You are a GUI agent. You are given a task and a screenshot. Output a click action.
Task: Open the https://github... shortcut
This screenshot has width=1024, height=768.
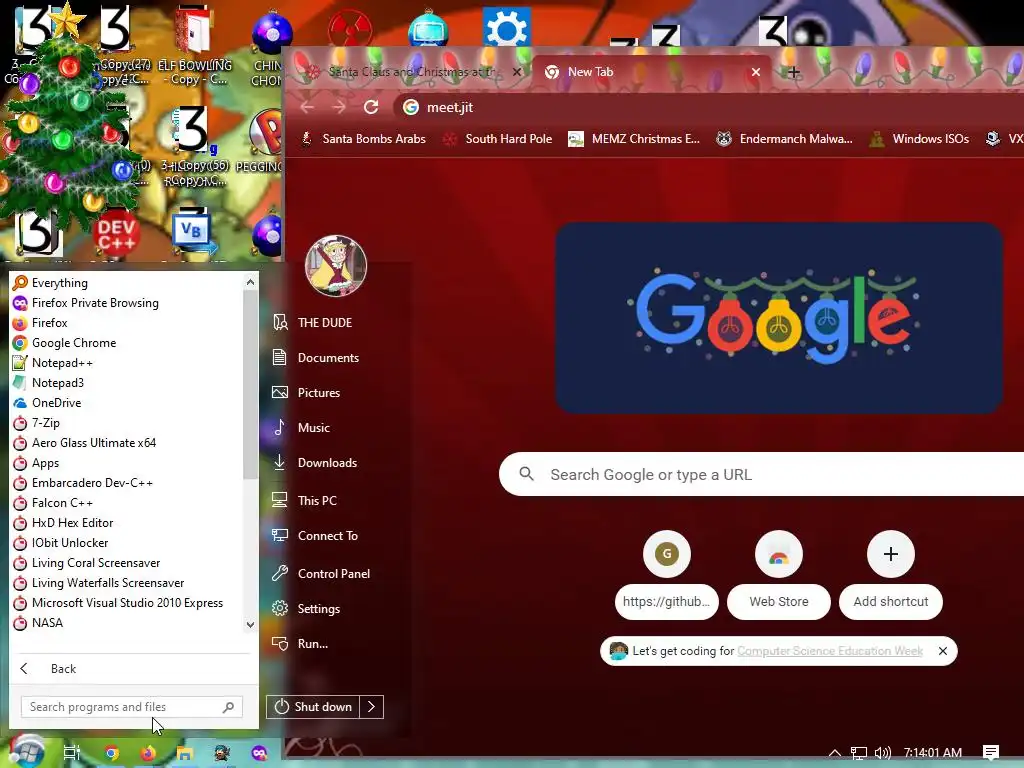pos(667,575)
